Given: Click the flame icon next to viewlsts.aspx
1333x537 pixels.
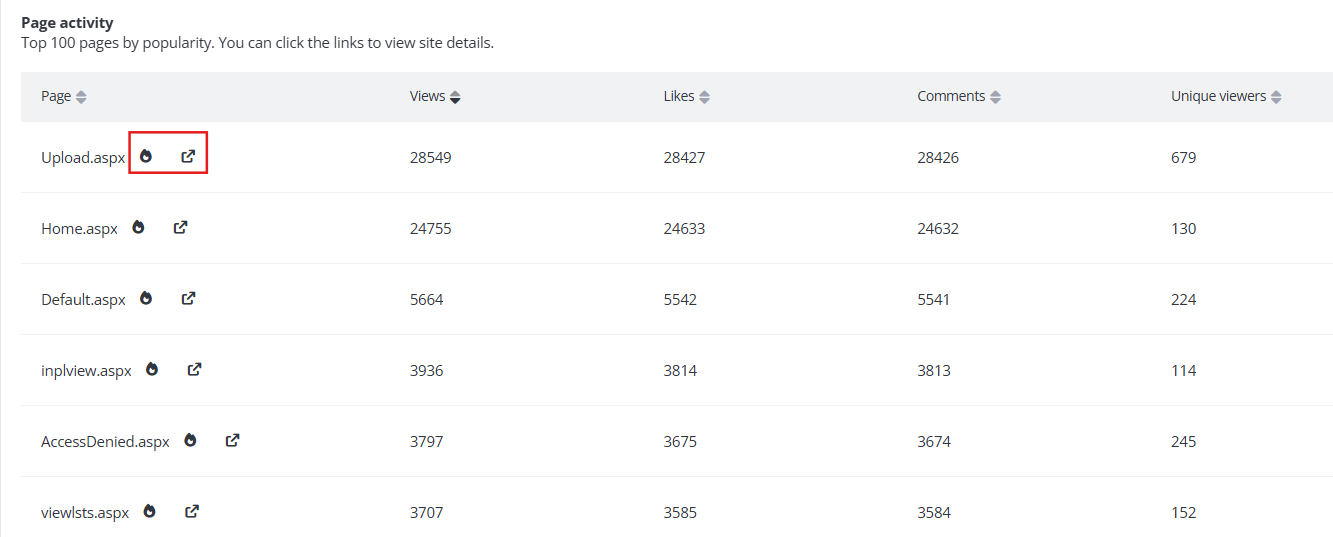Looking at the screenshot, I should click(x=149, y=511).
